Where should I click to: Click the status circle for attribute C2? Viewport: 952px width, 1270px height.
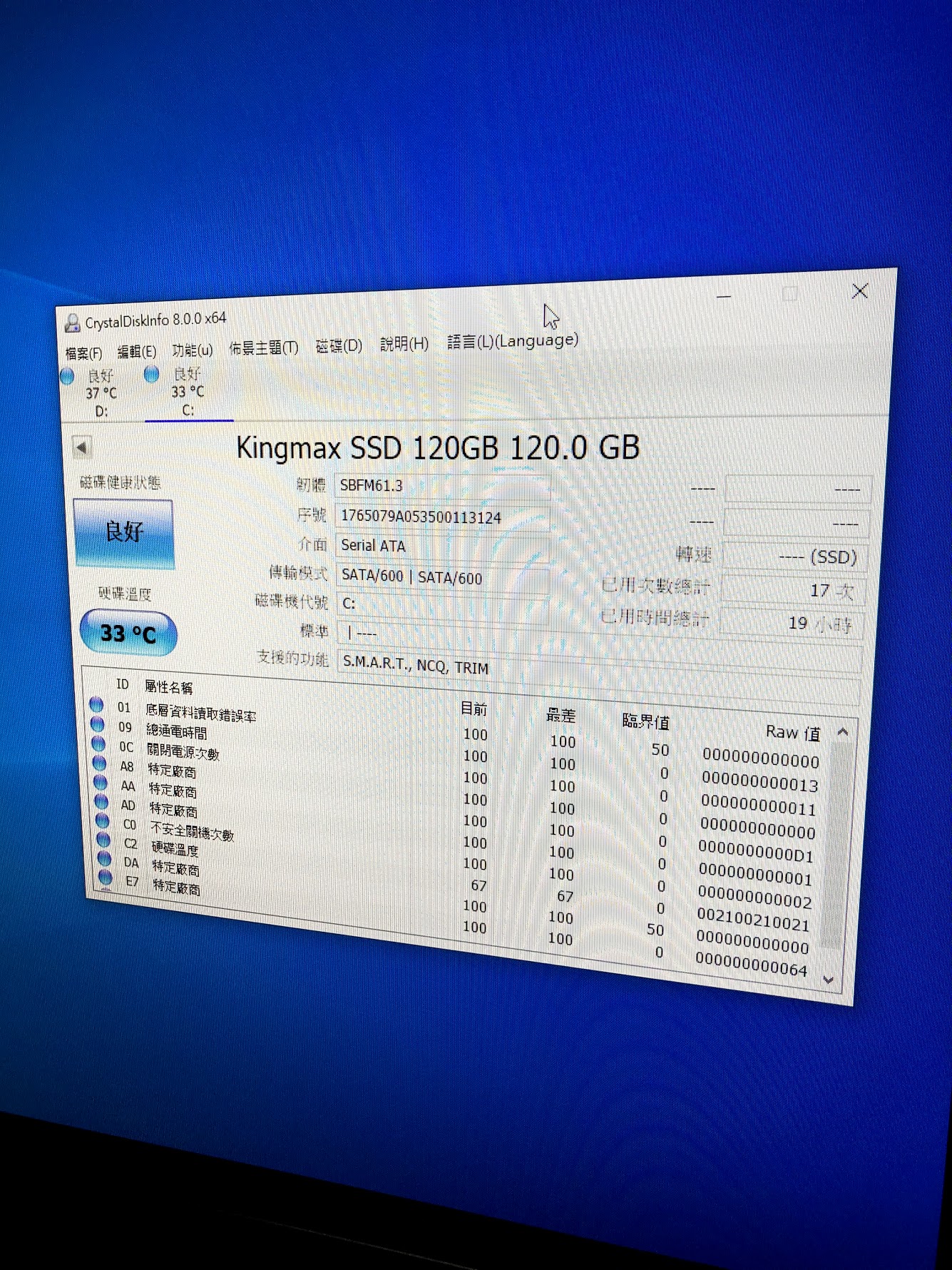click(x=104, y=840)
